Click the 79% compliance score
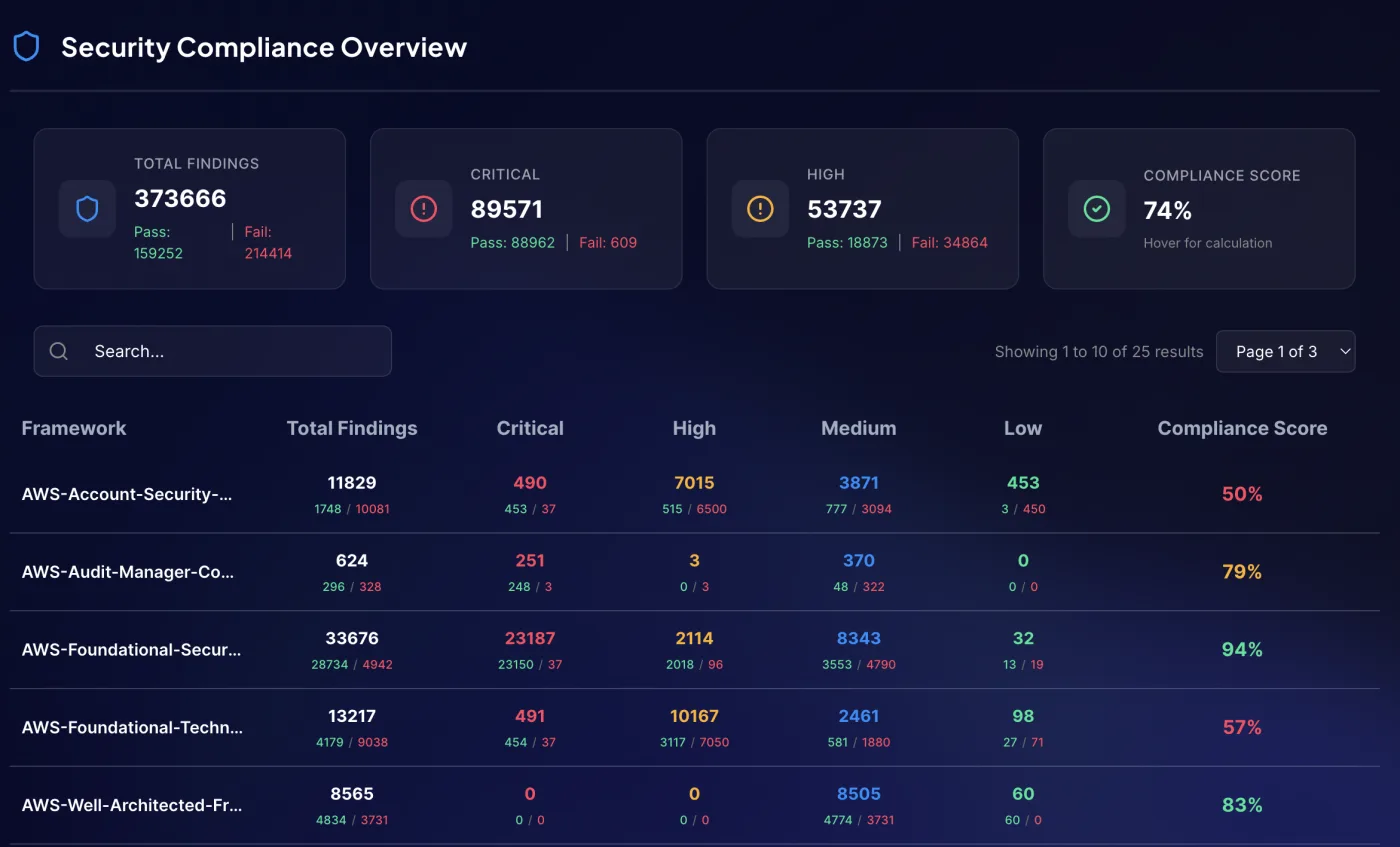1400x847 pixels. [1242, 572]
